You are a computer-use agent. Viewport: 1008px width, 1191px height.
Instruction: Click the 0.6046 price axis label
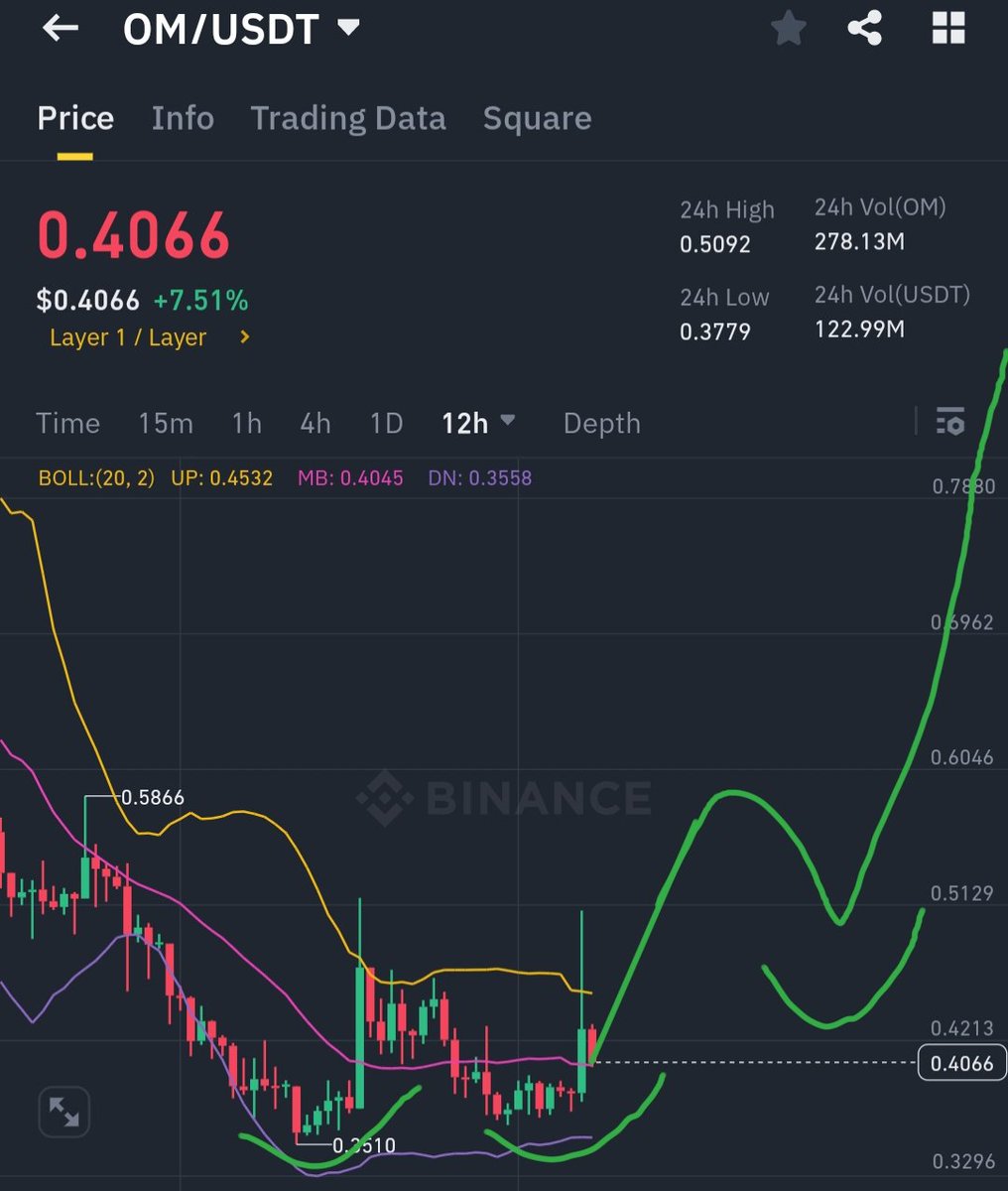point(961,758)
